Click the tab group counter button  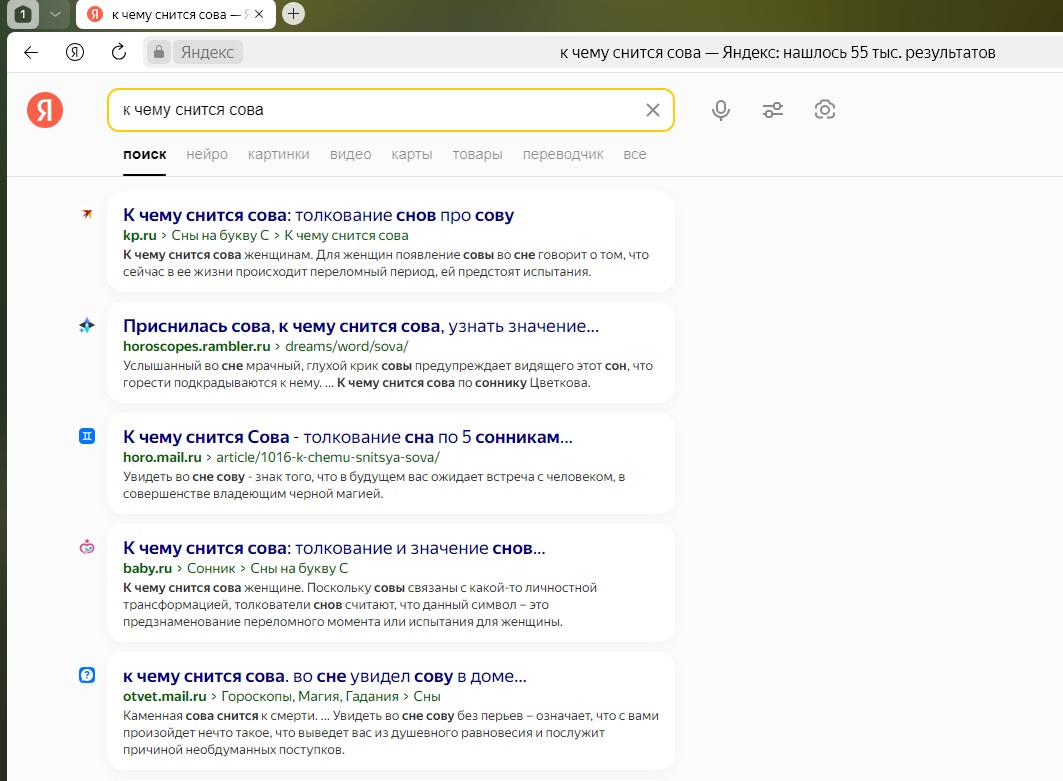[x=23, y=14]
